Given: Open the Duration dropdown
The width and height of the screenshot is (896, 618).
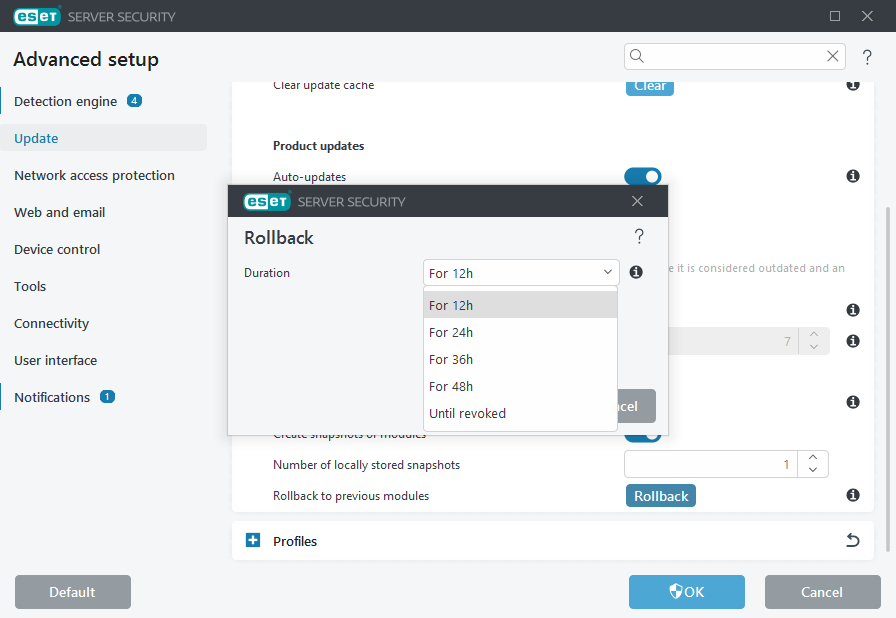Looking at the screenshot, I should click(x=521, y=272).
